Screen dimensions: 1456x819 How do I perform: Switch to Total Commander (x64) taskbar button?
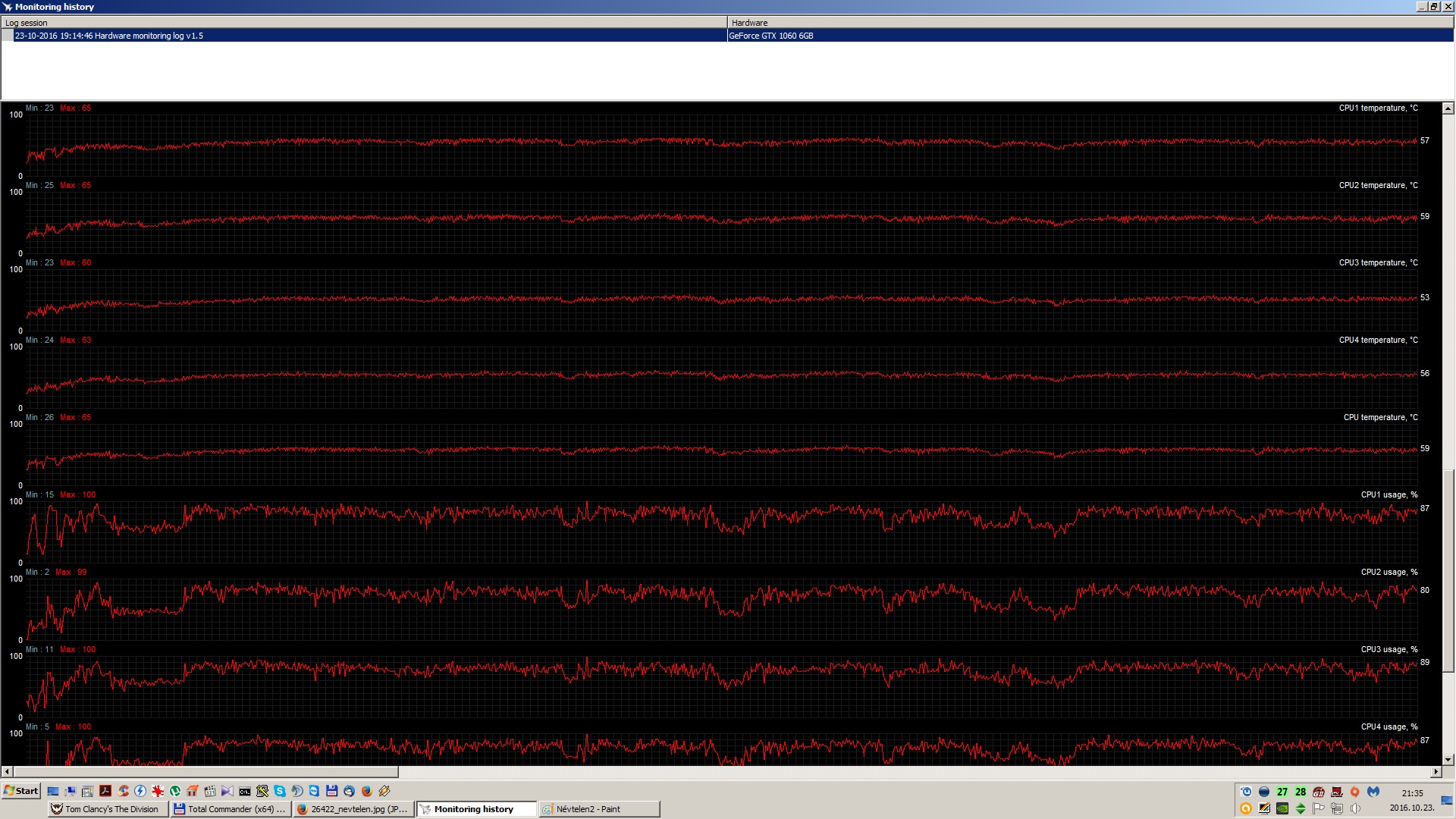[x=231, y=809]
